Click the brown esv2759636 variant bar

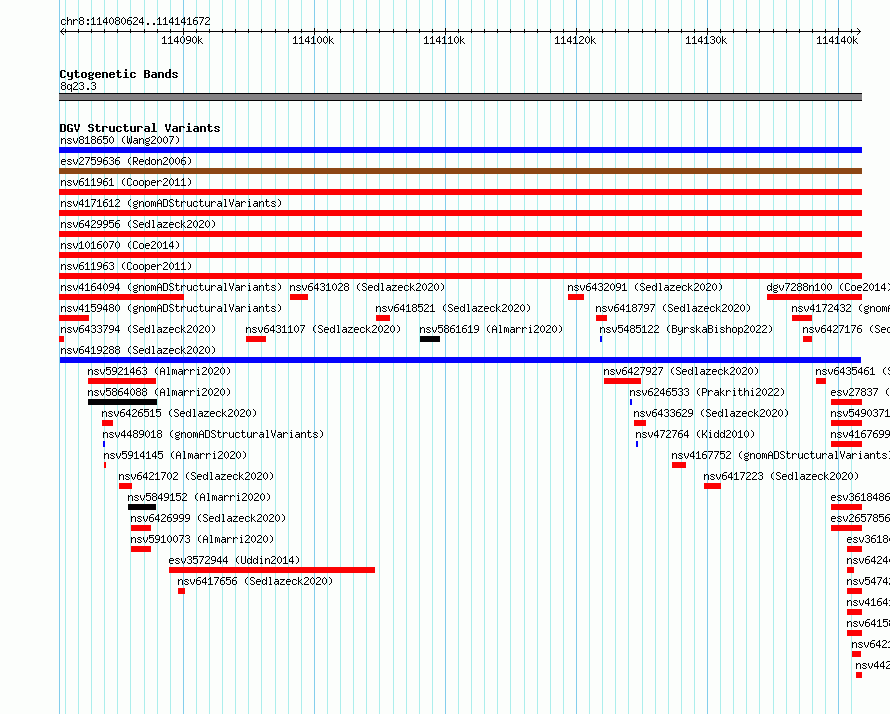point(460,171)
